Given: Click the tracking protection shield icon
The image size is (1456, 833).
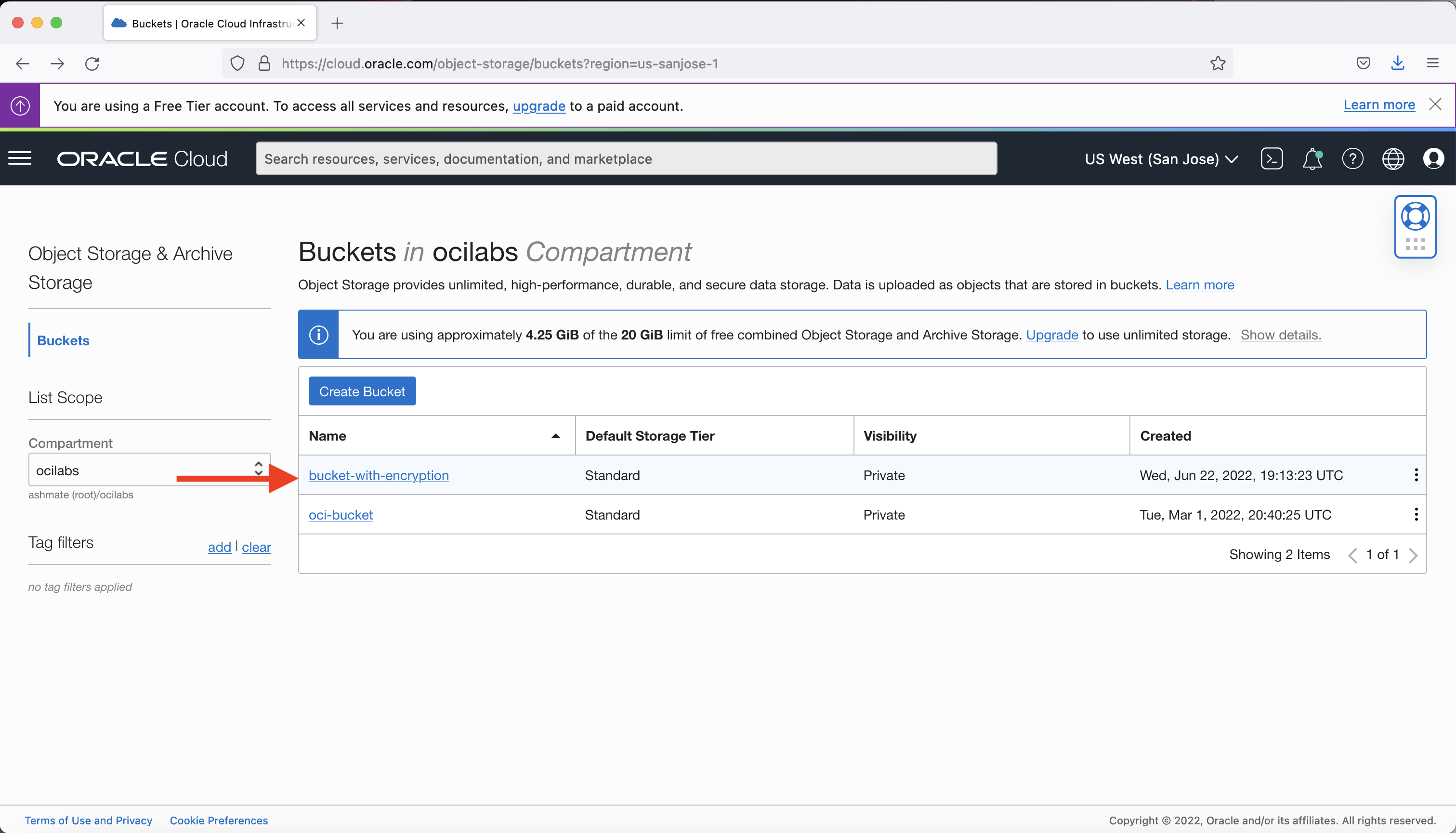Looking at the screenshot, I should (x=237, y=64).
